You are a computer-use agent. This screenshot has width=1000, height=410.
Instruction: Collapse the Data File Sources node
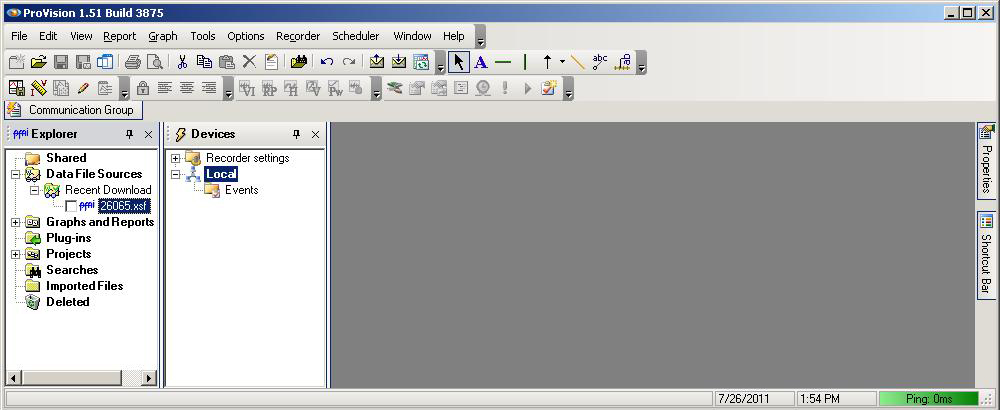pos(16,174)
